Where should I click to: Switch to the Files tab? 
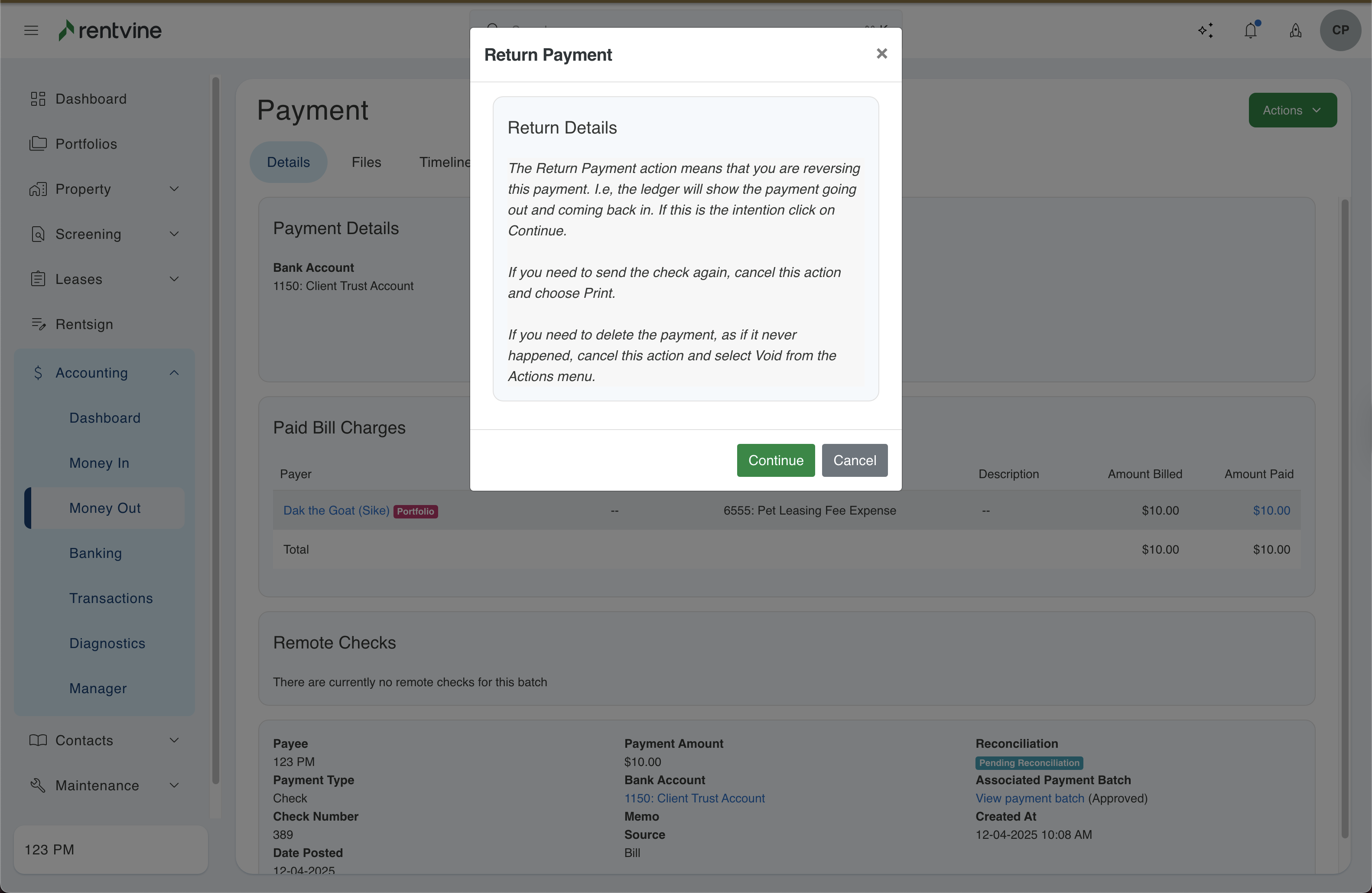coord(366,163)
